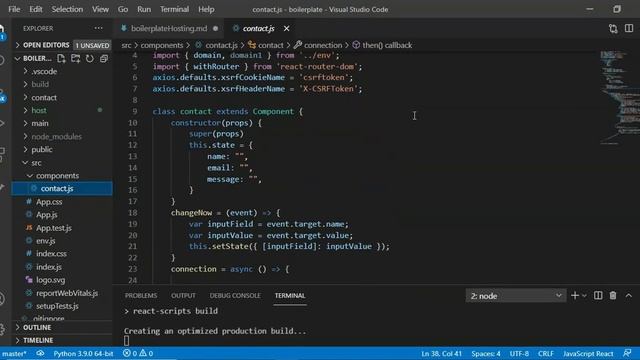
Task: Open the Help menu
Action: 206,9
